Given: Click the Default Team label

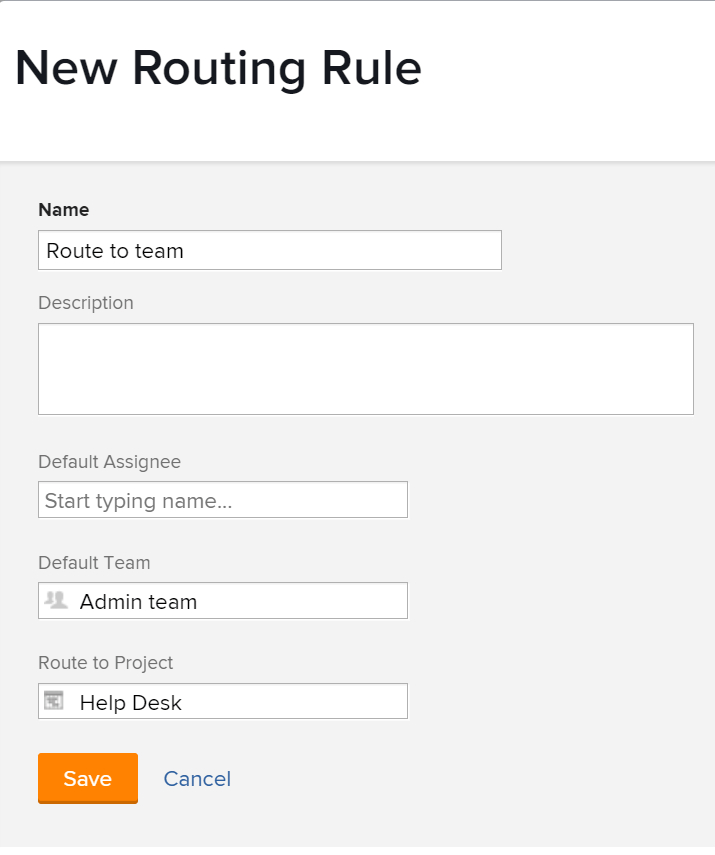Looking at the screenshot, I should tap(94, 563).
